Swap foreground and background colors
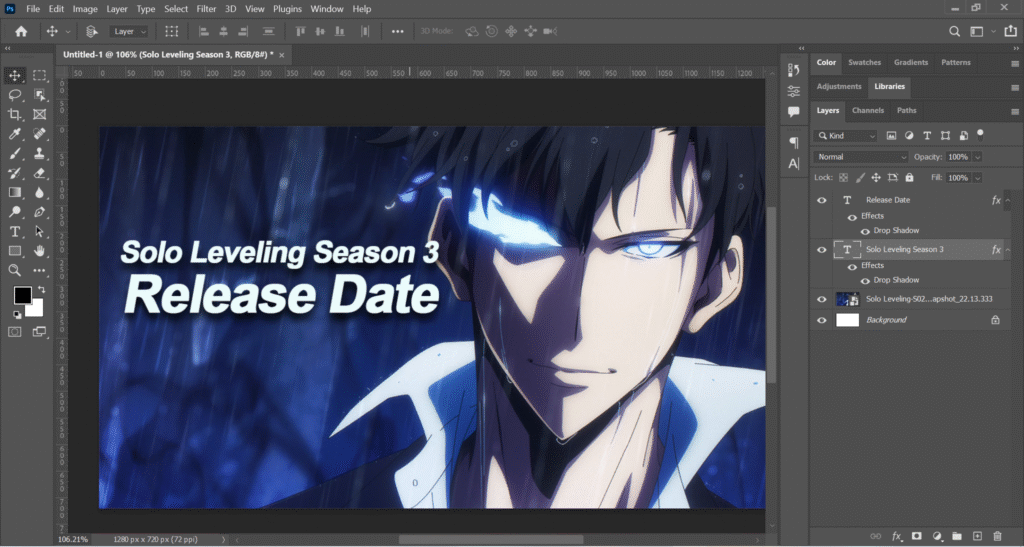The height and width of the screenshot is (547, 1024). tap(41, 289)
